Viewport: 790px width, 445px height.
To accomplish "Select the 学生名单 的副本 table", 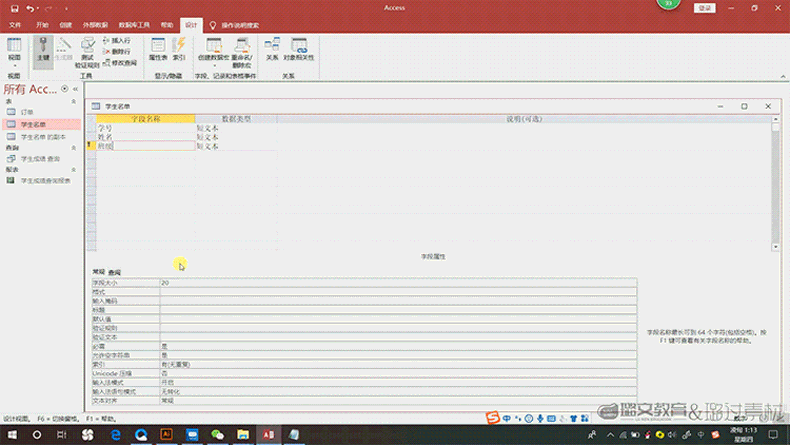I will (x=41, y=137).
